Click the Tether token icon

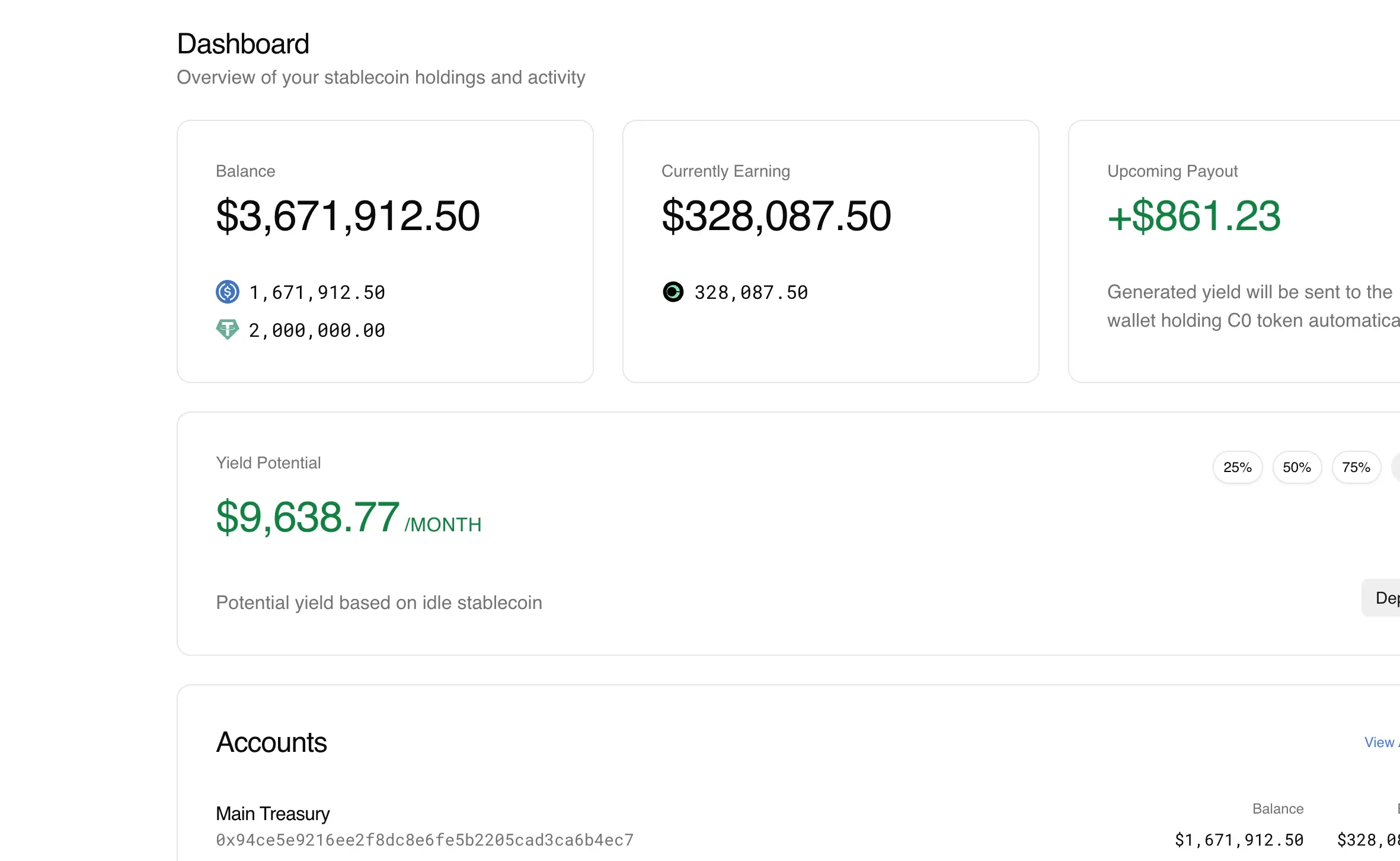coord(227,330)
